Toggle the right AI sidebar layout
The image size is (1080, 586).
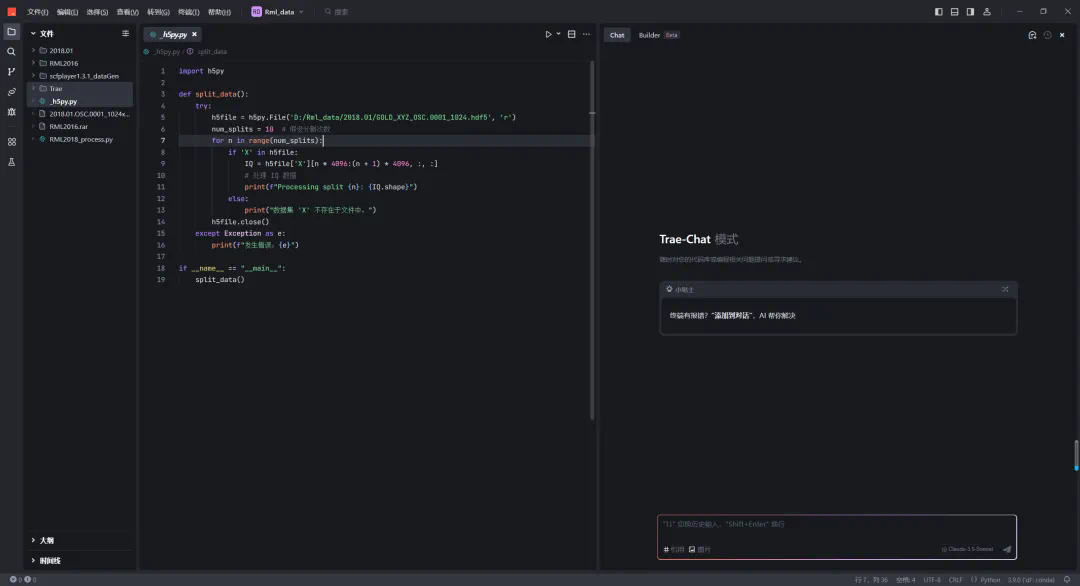(971, 12)
